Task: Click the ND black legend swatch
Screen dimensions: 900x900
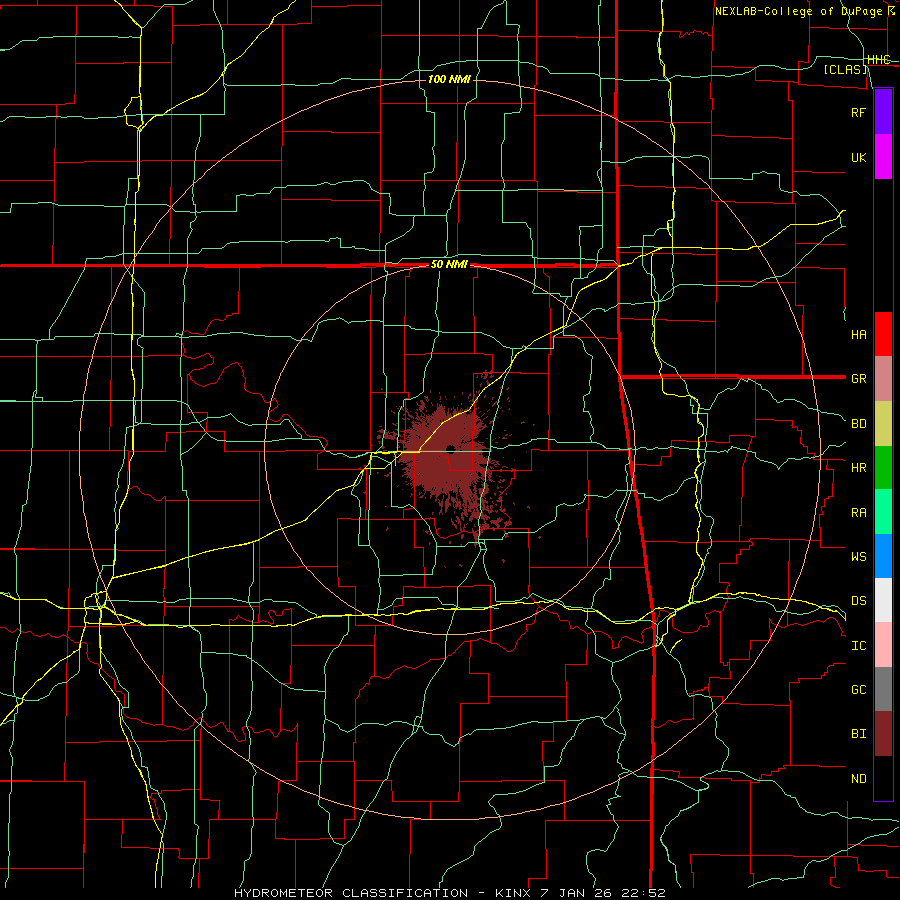Action: coord(883,778)
